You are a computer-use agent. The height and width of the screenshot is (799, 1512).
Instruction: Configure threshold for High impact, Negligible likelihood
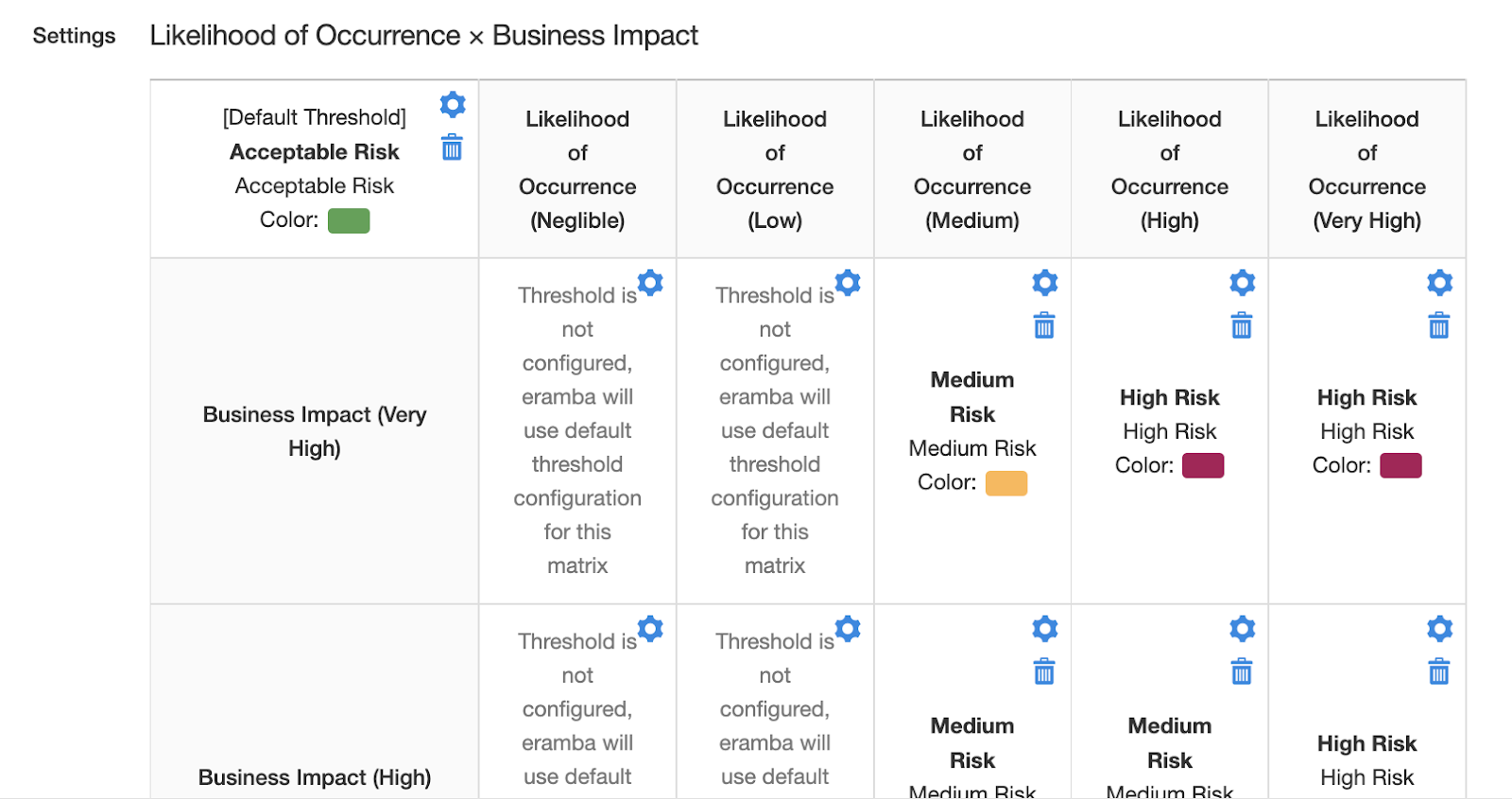(x=650, y=629)
